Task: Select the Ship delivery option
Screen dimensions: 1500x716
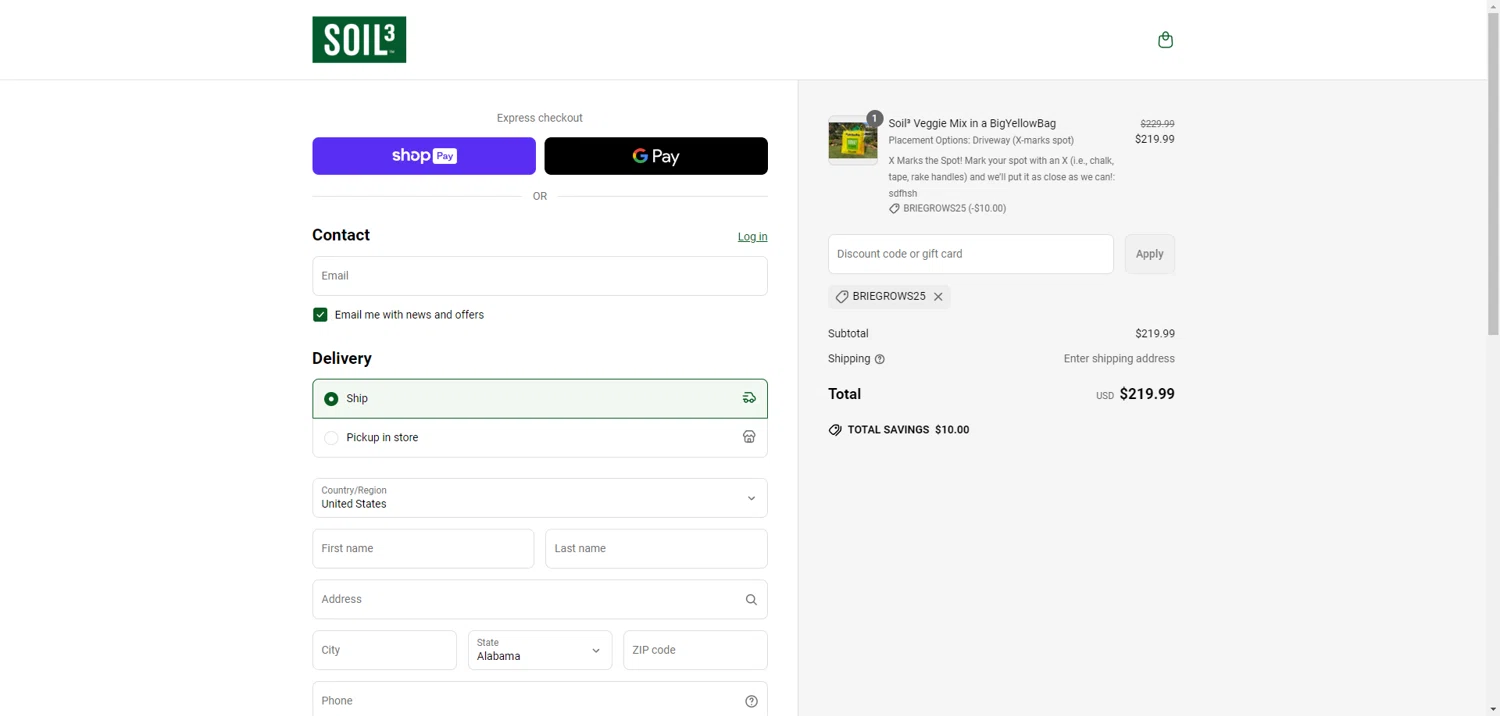Action: tap(540, 398)
